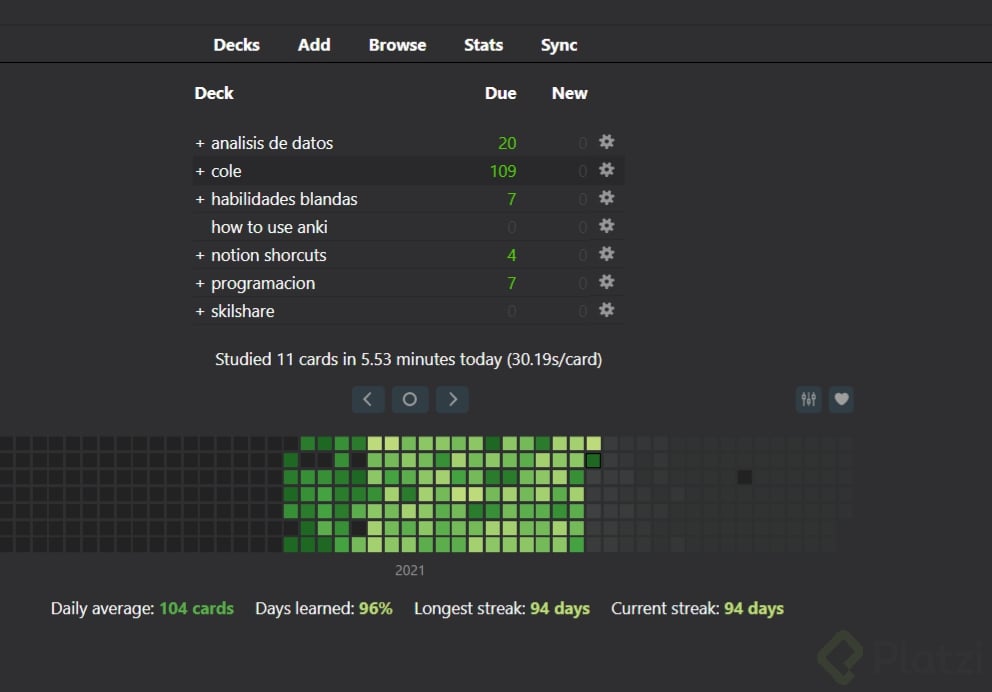Open the Browse menu item
The height and width of the screenshot is (692, 992).
(397, 45)
